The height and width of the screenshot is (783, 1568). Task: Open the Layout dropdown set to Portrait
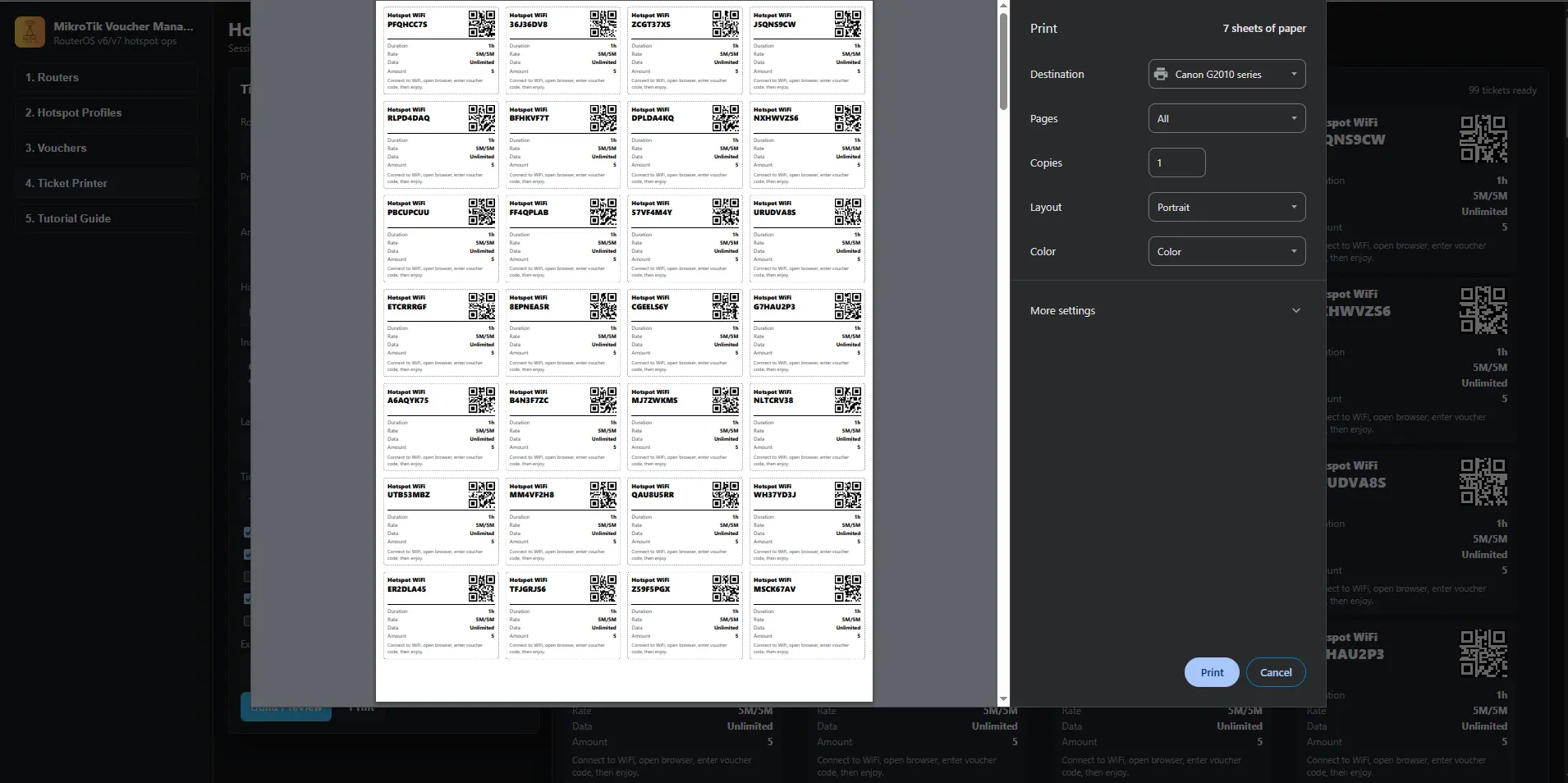[1226, 207]
